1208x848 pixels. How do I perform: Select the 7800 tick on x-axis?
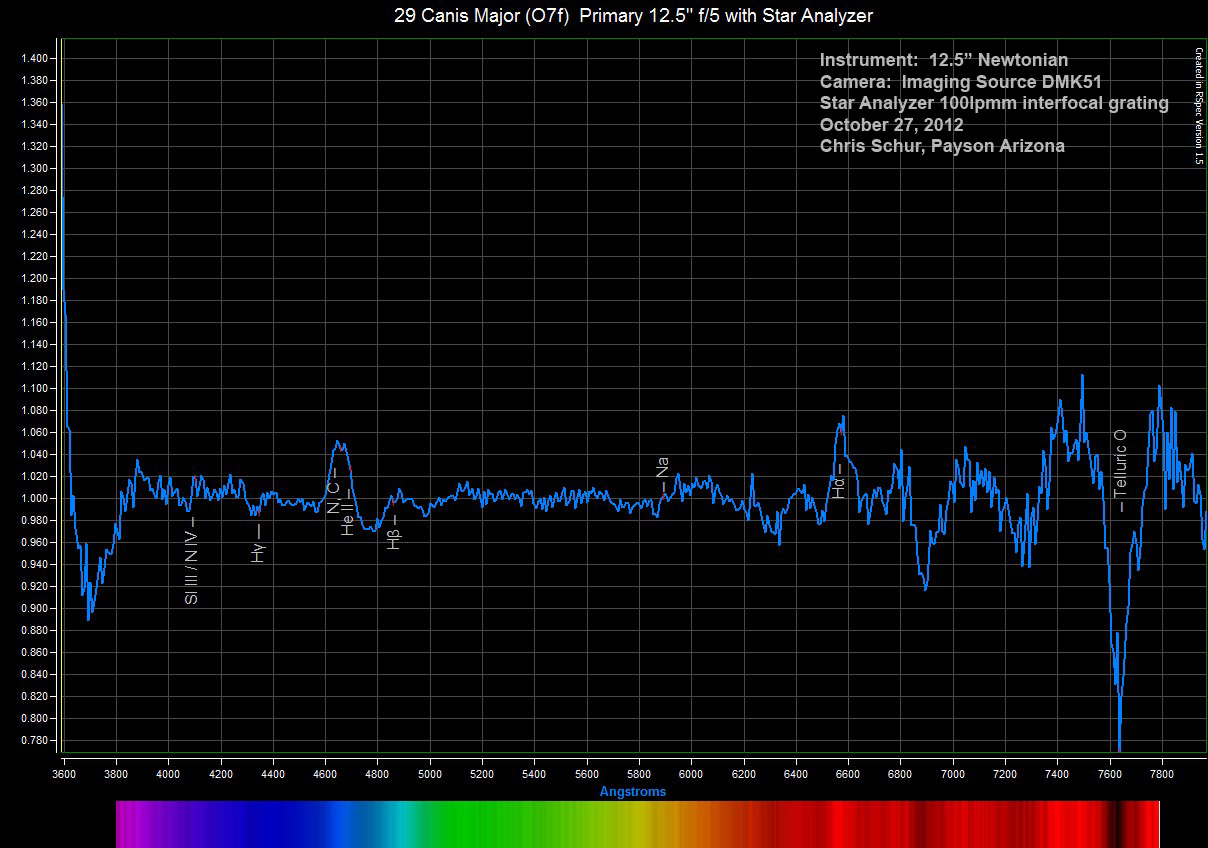coord(1162,773)
